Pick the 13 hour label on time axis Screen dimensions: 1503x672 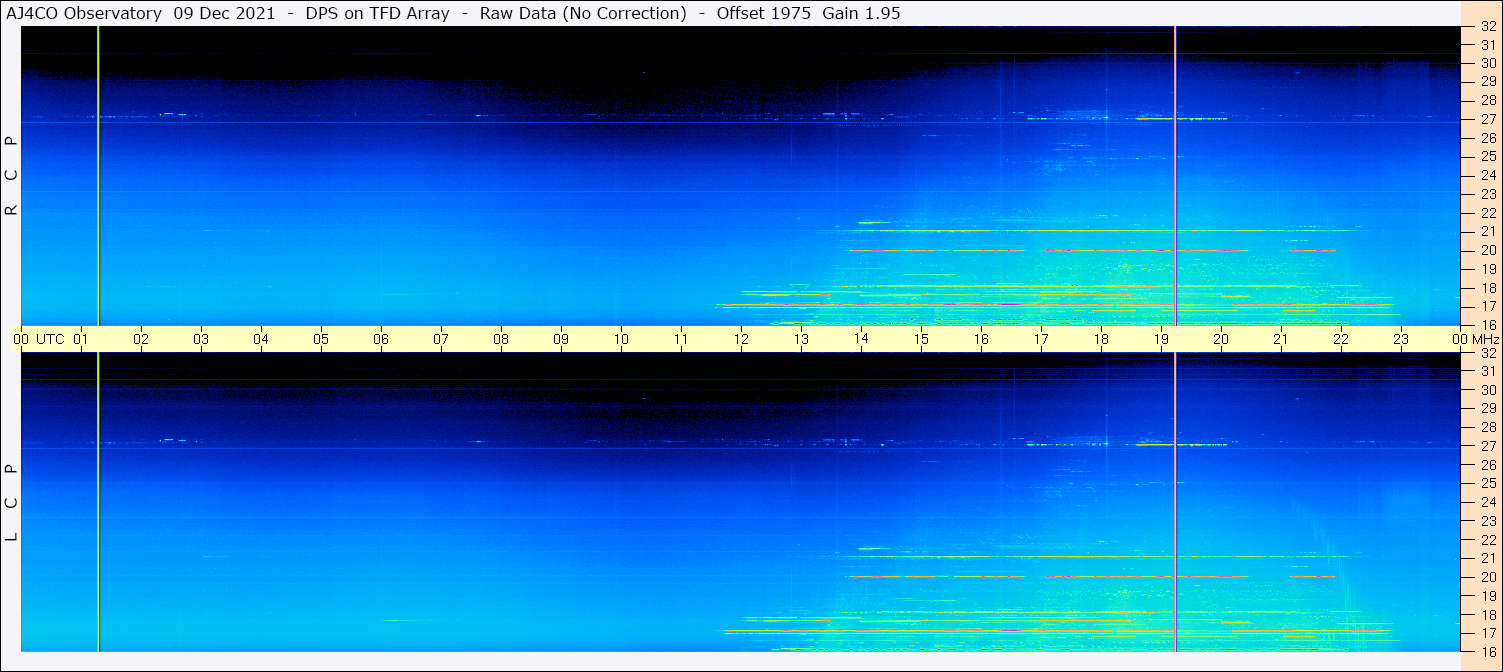point(801,339)
